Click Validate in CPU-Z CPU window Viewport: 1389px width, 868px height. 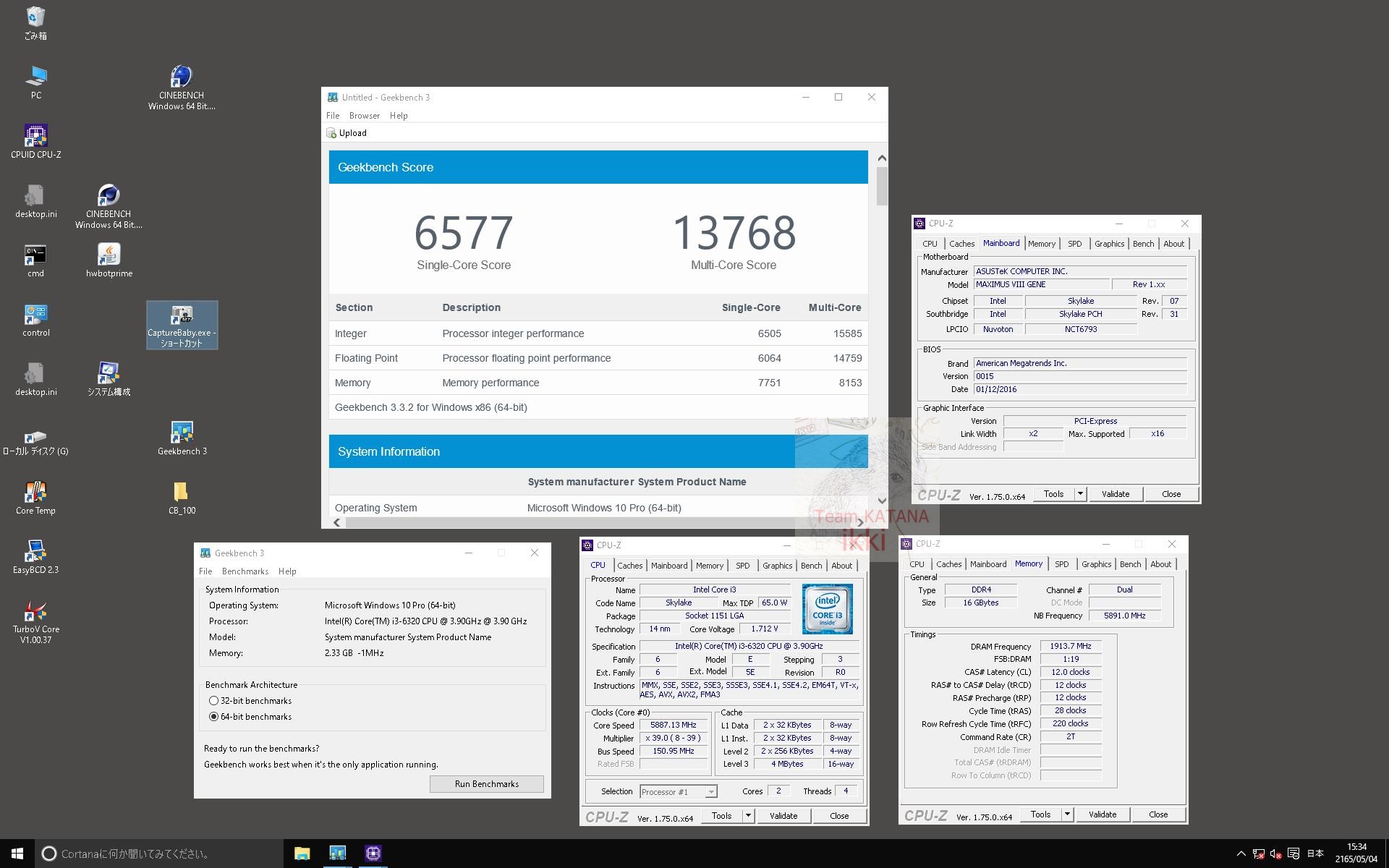783,816
